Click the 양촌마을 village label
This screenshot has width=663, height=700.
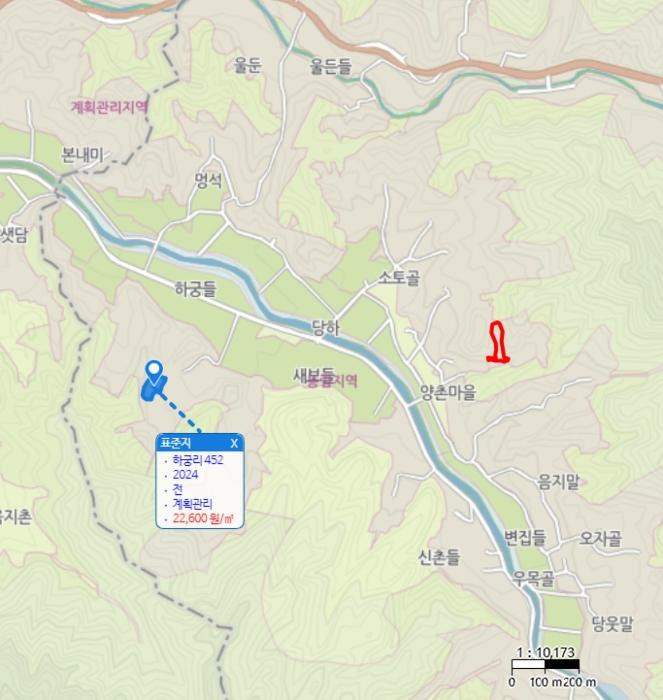tap(448, 392)
